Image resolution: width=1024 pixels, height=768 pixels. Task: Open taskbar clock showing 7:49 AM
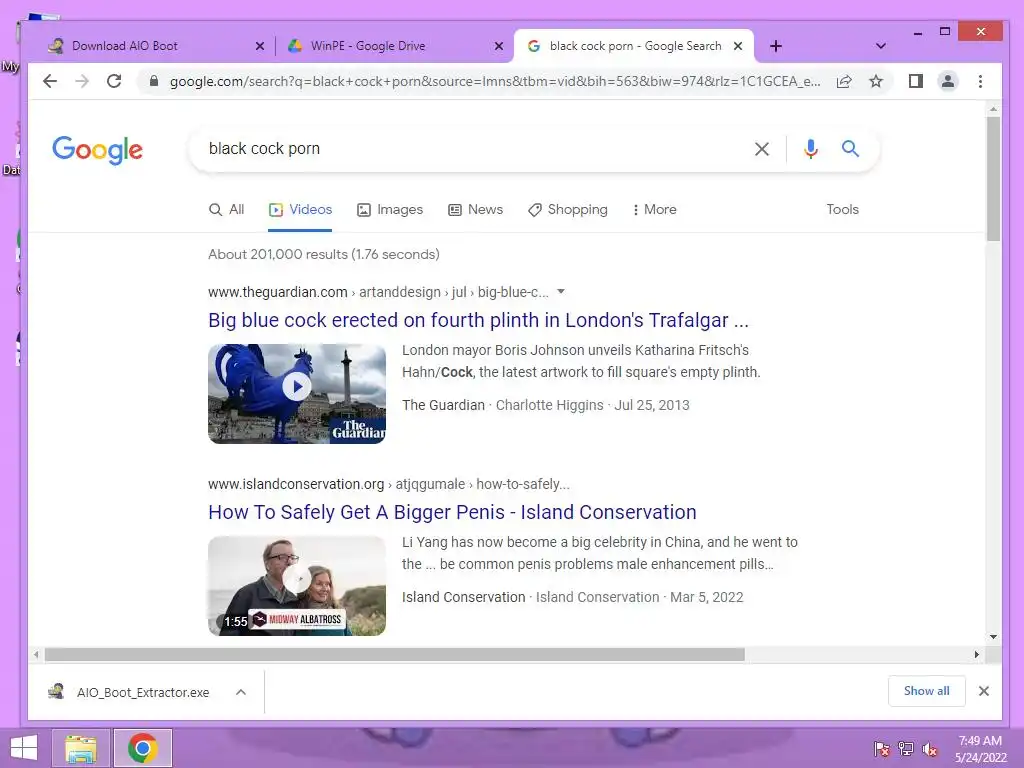pyautogui.click(x=980, y=749)
